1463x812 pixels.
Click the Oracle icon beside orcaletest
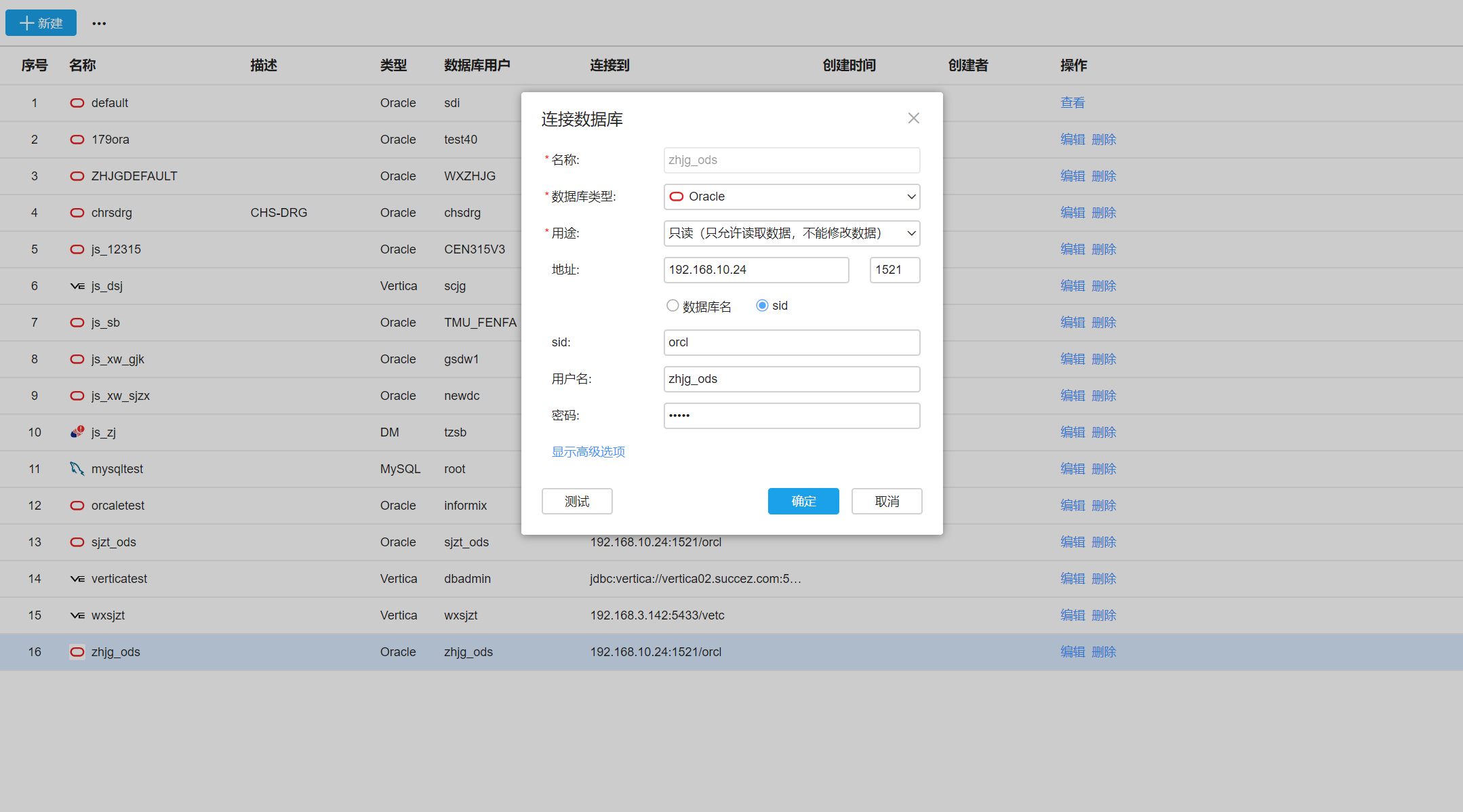(x=77, y=506)
